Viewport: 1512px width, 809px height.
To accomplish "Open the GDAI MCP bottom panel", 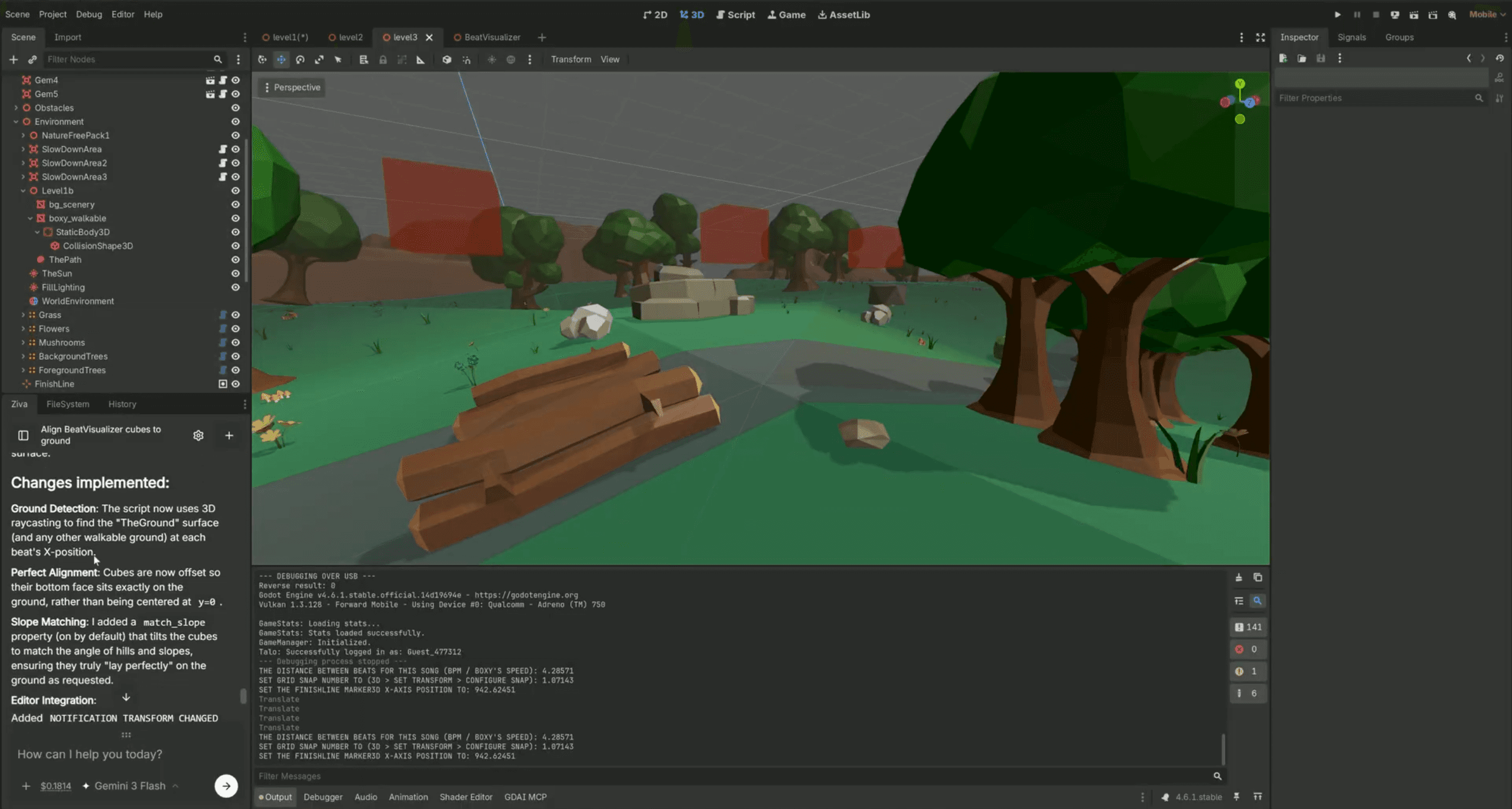I will [x=525, y=797].
